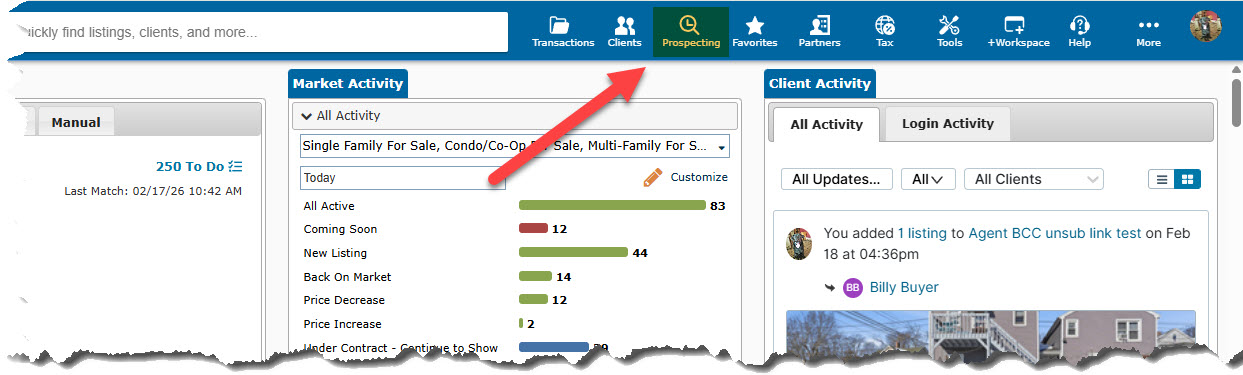This screenshot has width=1243, height=375.
Task: Open the property type dropdown
Action: (515, 146)
